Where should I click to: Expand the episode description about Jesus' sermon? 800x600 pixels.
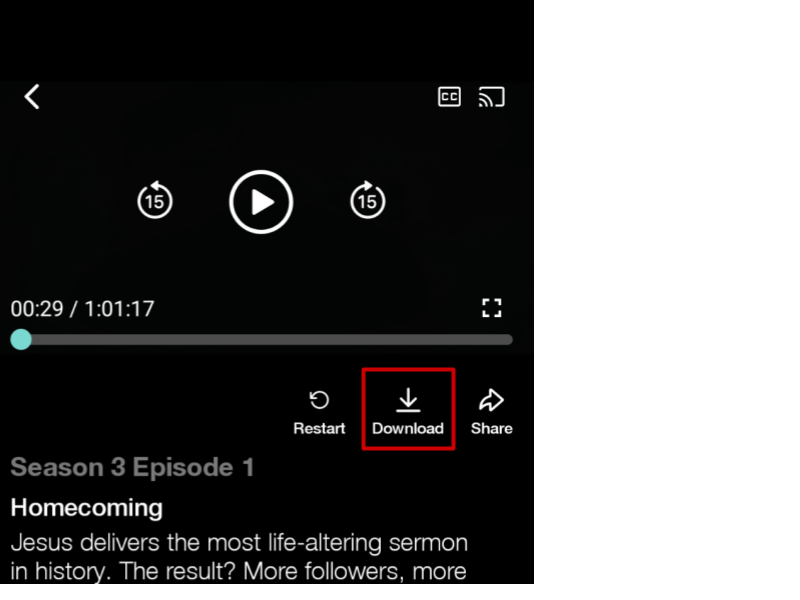coord(239,557)
